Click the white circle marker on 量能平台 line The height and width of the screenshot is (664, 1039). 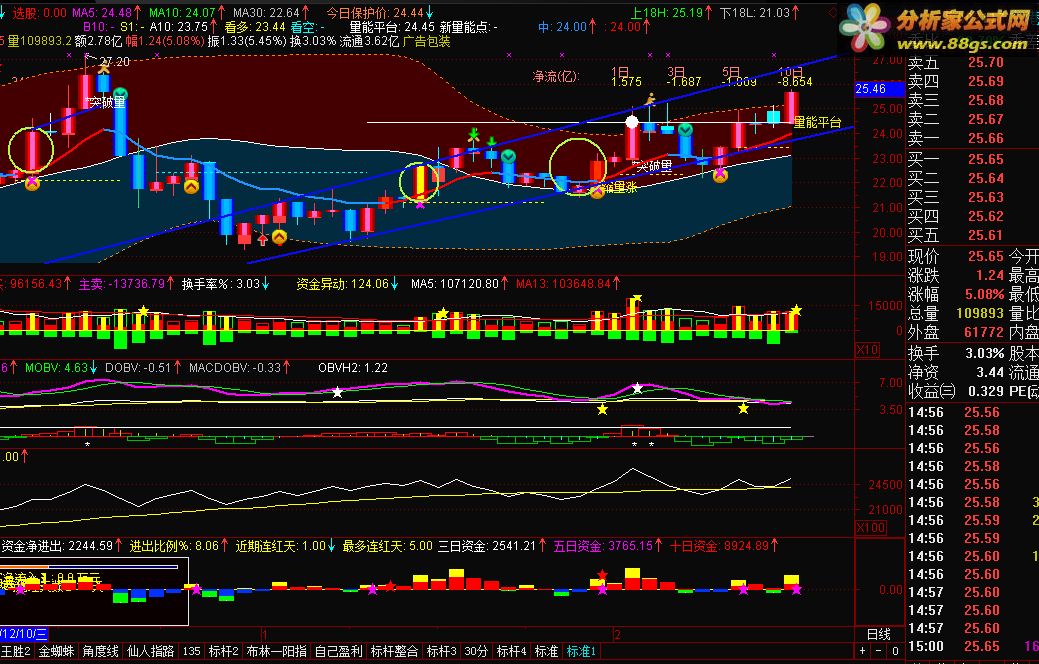[631, 122]
